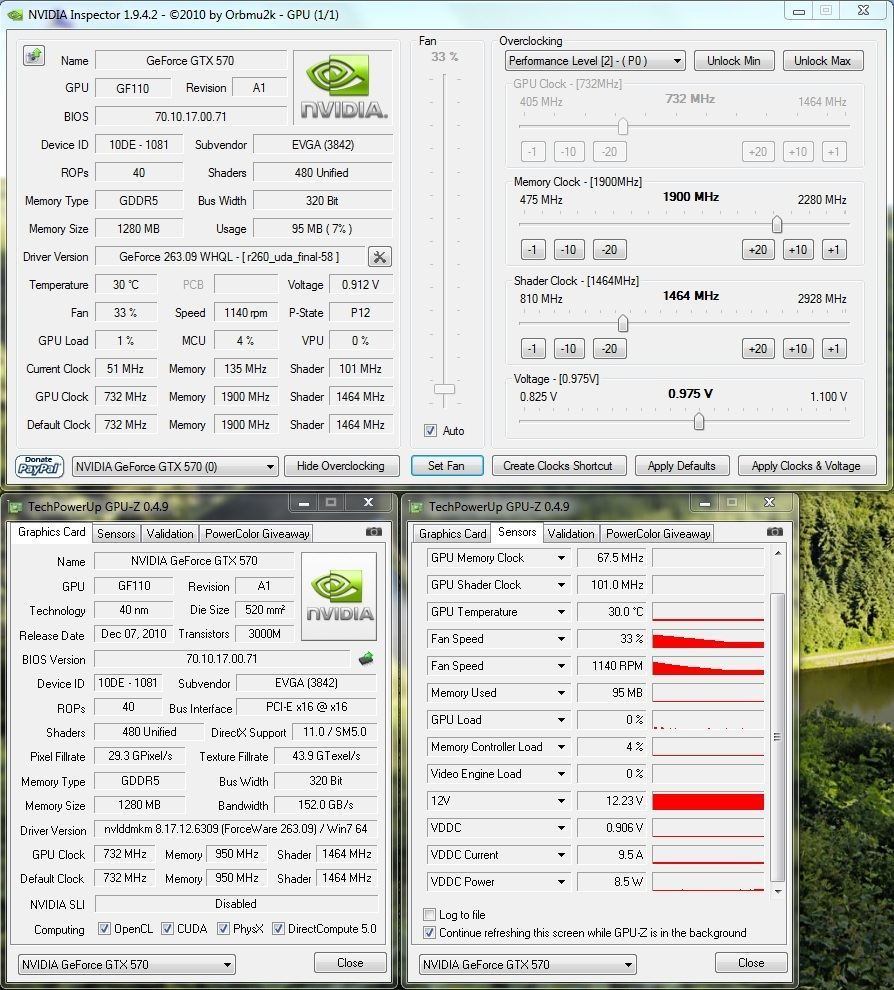Open PowerColor Giveaway tab in left GPU-Z
This screenshot has height=990, width=894.
point(257,534)
